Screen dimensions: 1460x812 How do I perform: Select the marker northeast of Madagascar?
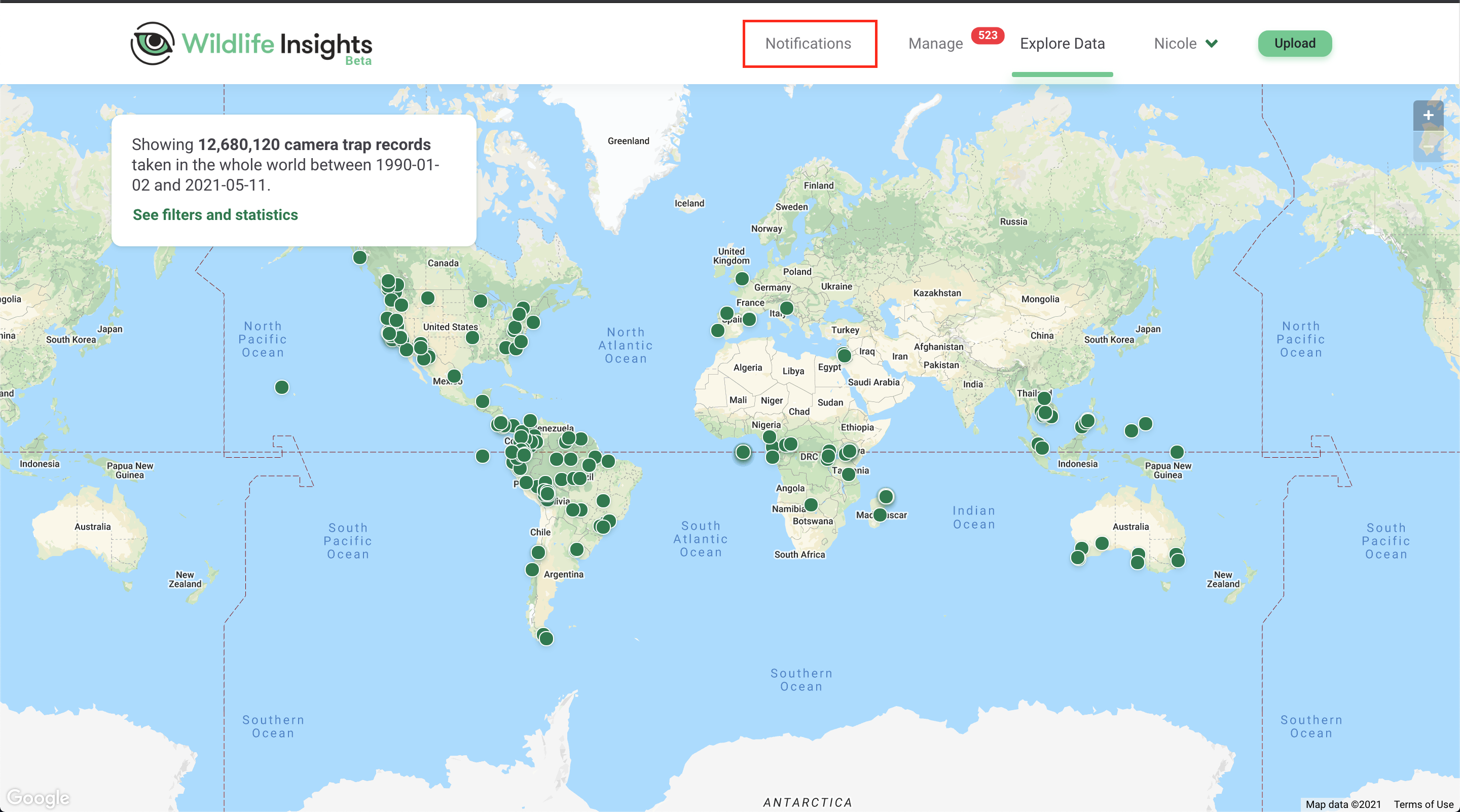pos(886,496)
